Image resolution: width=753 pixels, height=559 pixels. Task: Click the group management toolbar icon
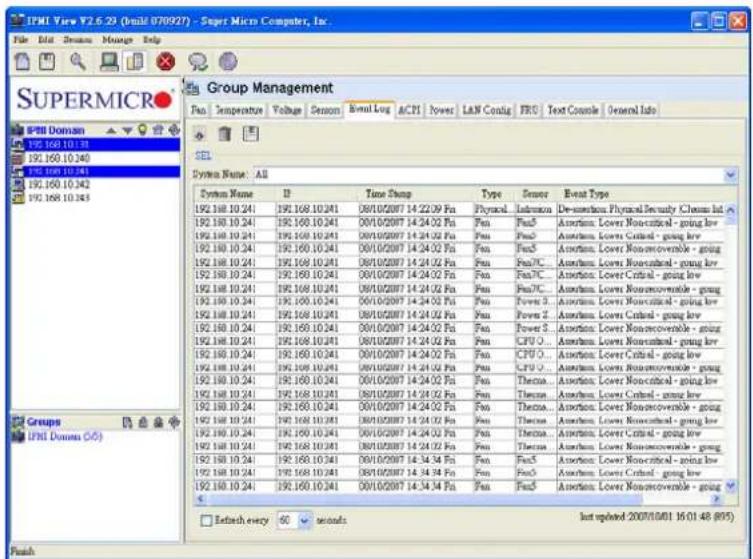pos(135,61)
